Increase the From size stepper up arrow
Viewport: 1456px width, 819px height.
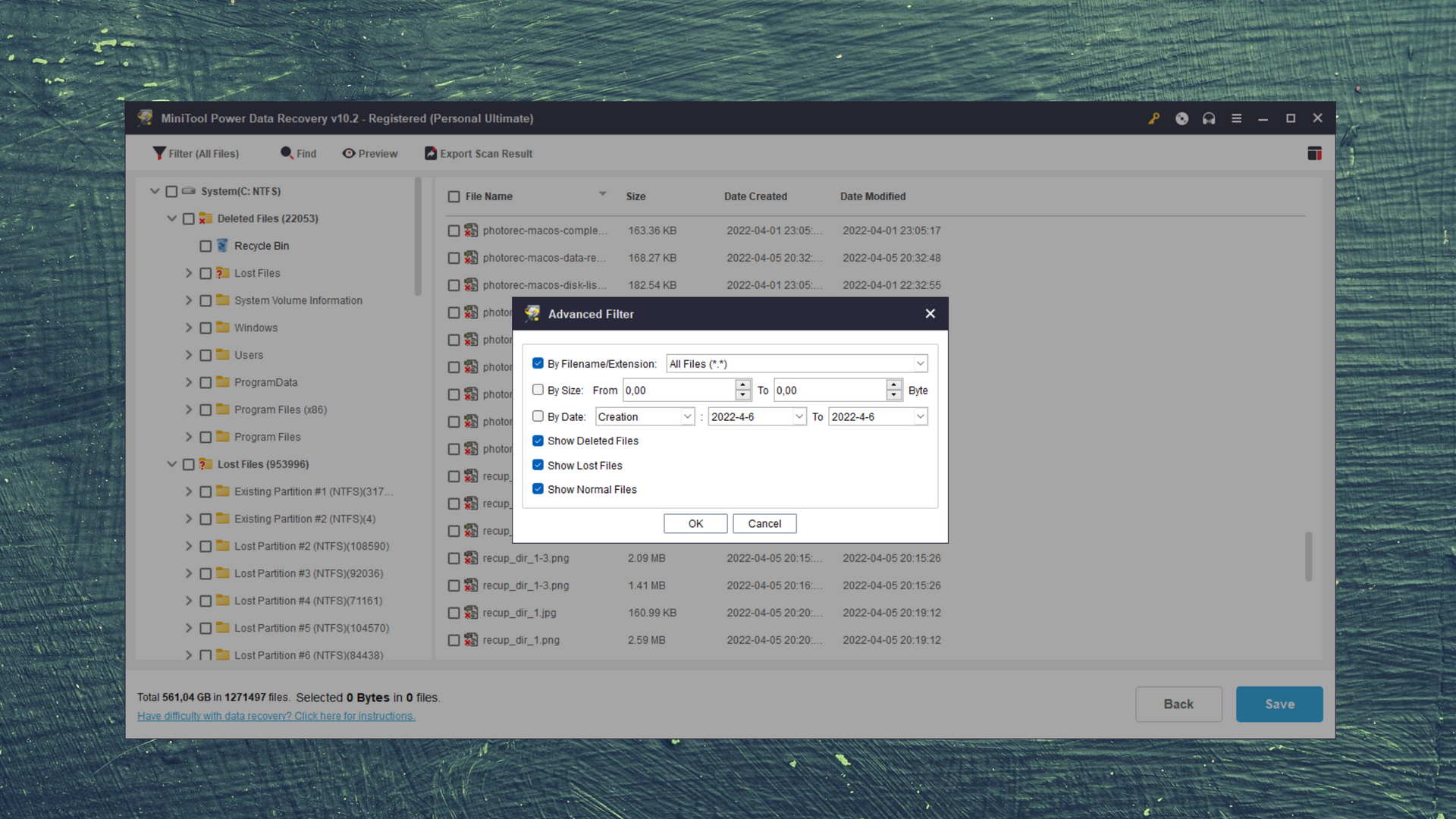tap(742, 384)
